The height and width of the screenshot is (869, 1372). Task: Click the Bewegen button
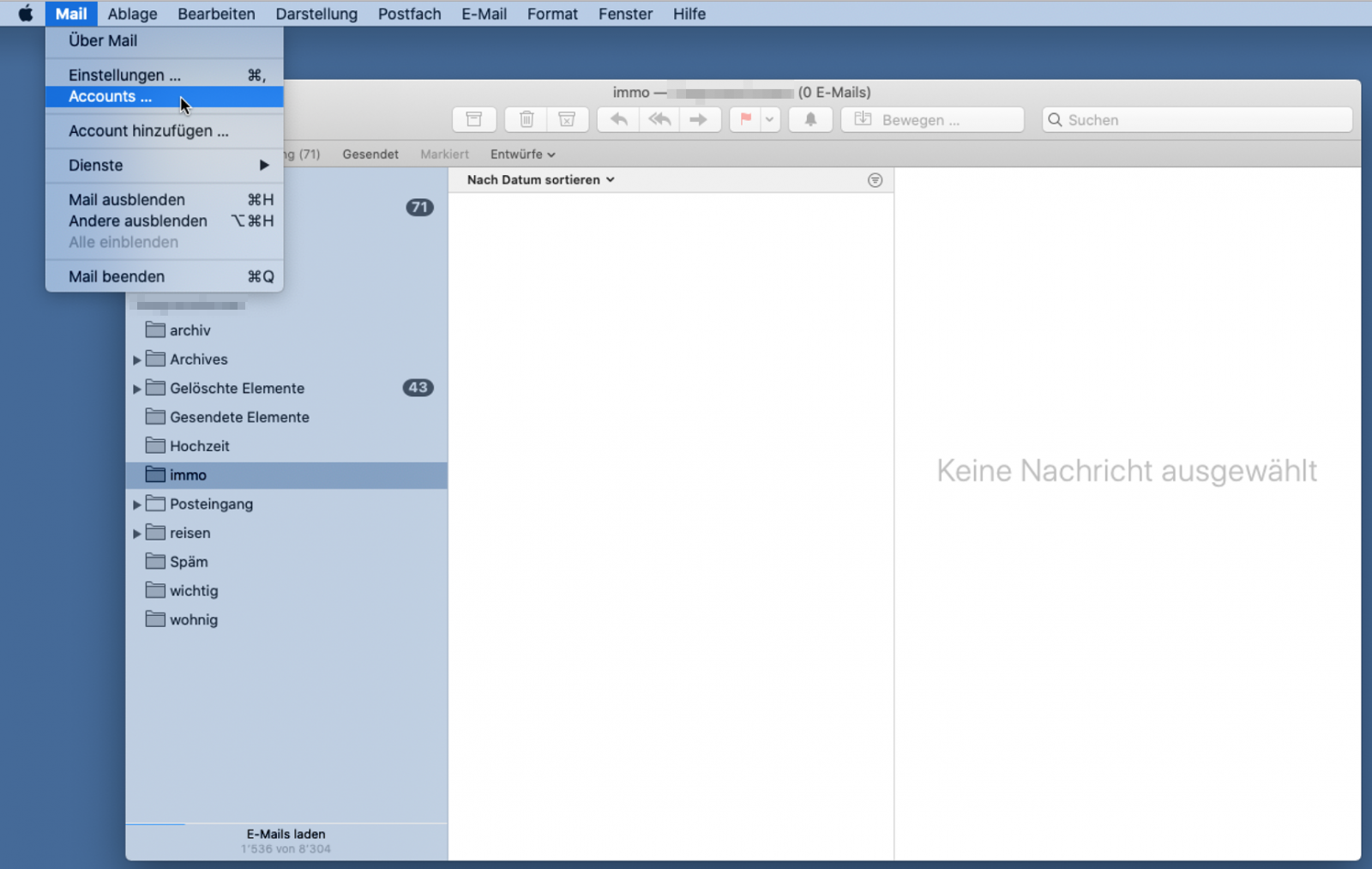coord(932,119)
